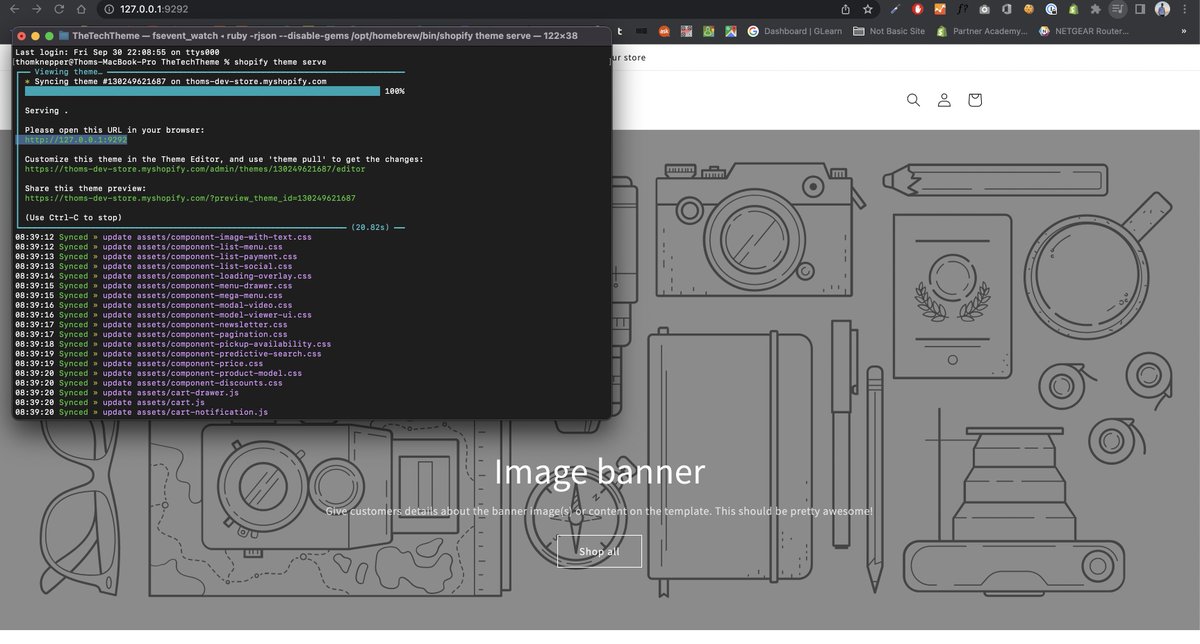The image size is (1200, 644).
Task: Open the Chrome profile avatar
Action: [1162, 9]
